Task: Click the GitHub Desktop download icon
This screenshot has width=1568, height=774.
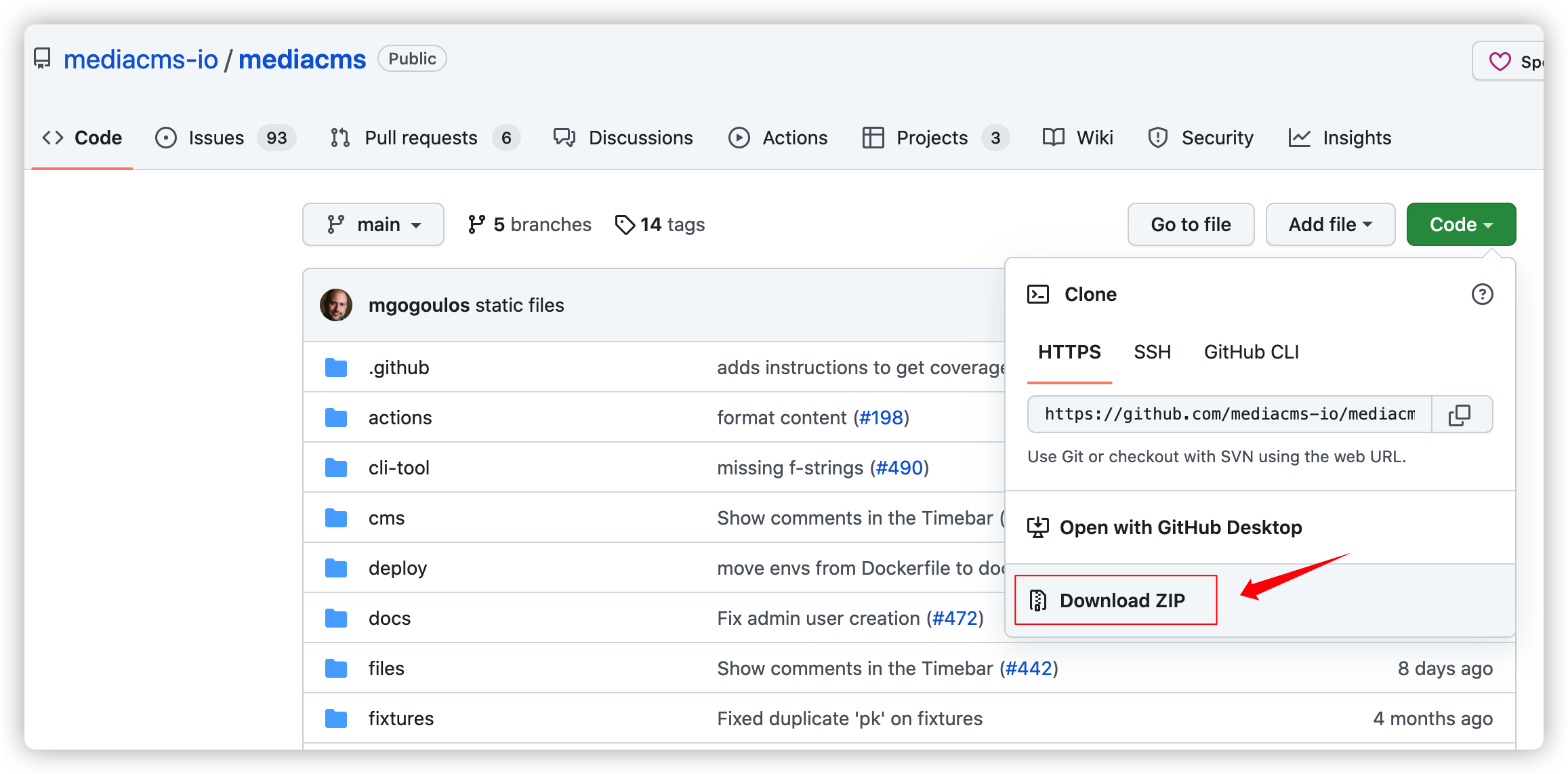Action: [1037, 527]
